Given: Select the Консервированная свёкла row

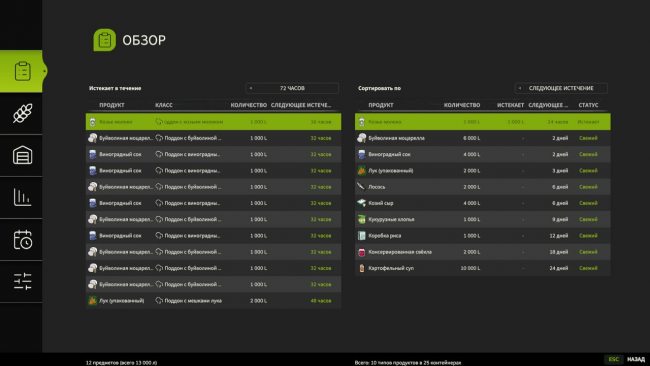Looking at the screenshot, I should 483,252.
